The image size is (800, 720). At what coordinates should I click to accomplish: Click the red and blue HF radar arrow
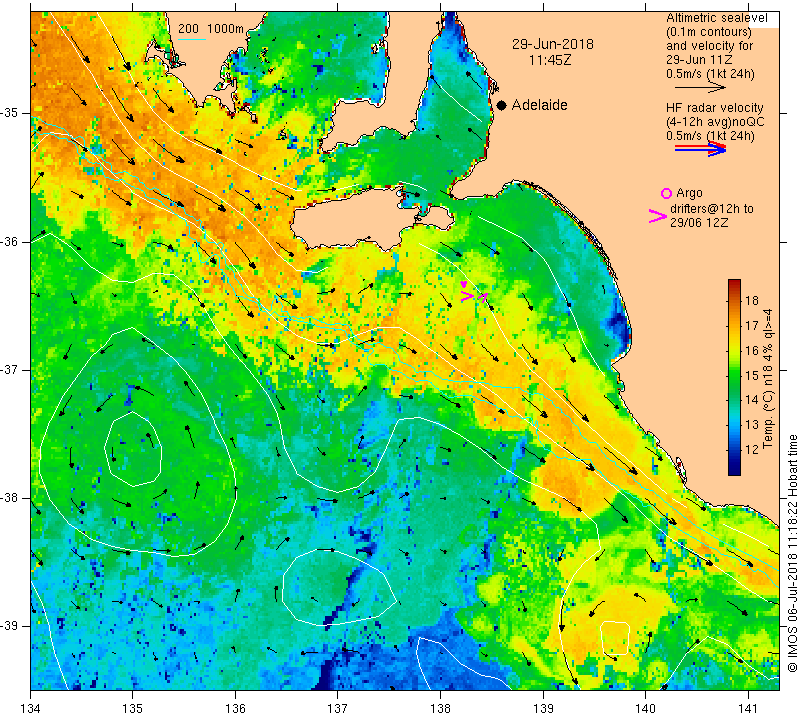pos(700,149)
